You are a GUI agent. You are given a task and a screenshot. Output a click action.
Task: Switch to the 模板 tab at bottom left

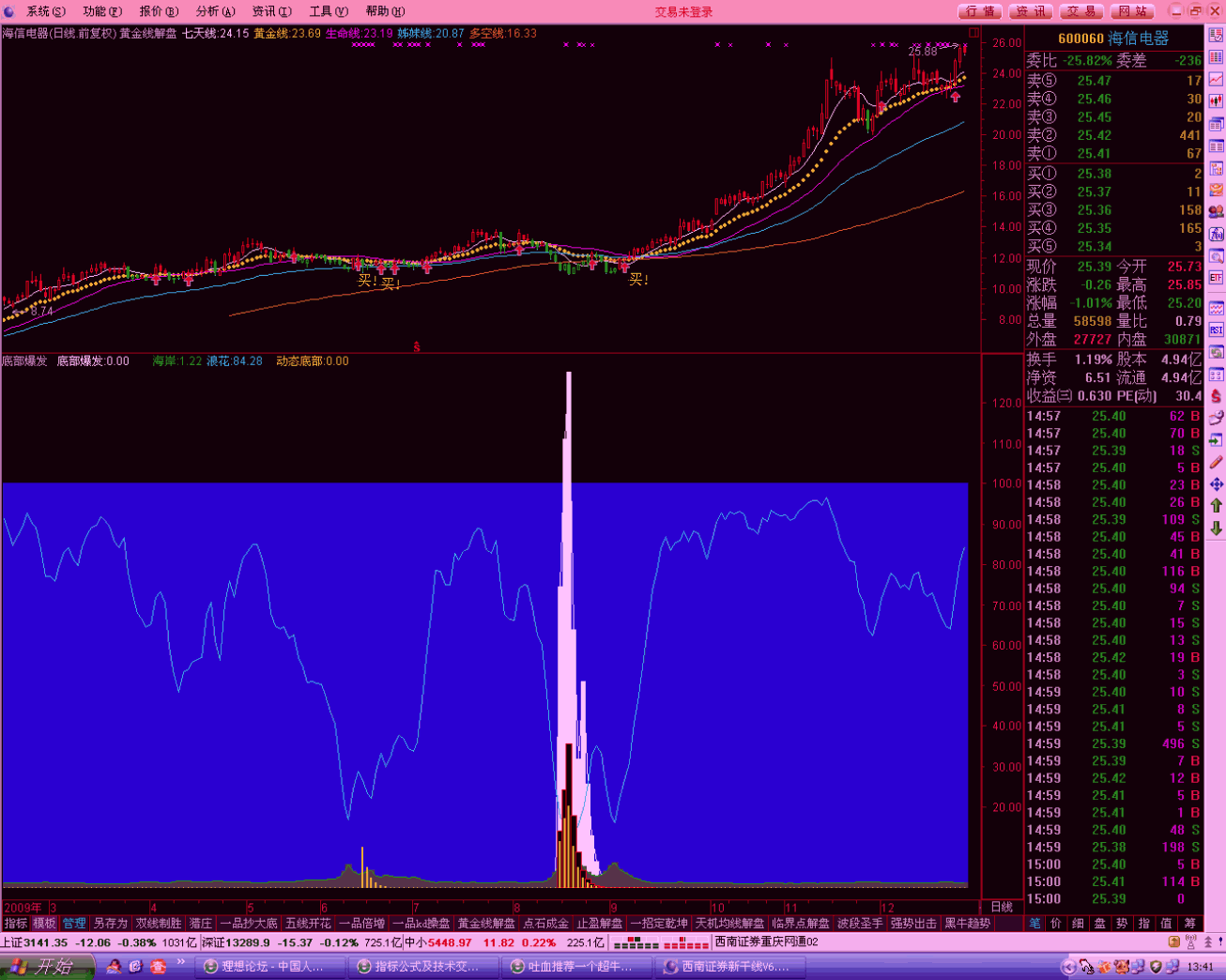pyautogui.click(x=44, y=924)
